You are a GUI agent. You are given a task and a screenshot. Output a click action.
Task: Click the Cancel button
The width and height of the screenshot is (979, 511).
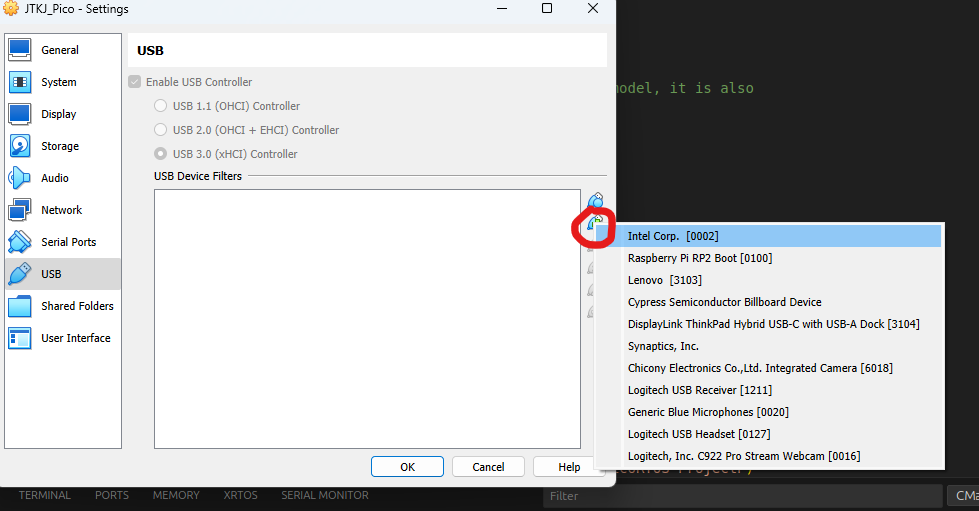click(x=488, y=467)
